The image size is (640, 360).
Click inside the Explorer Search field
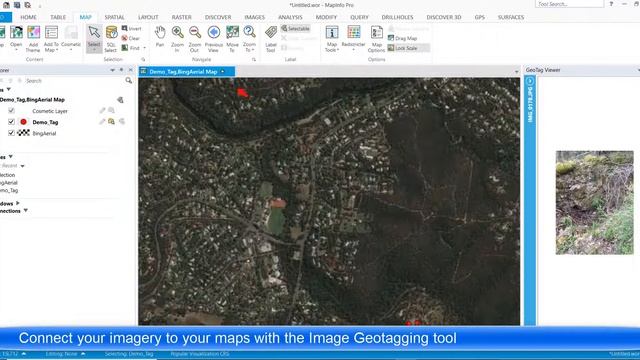[73, 81]
